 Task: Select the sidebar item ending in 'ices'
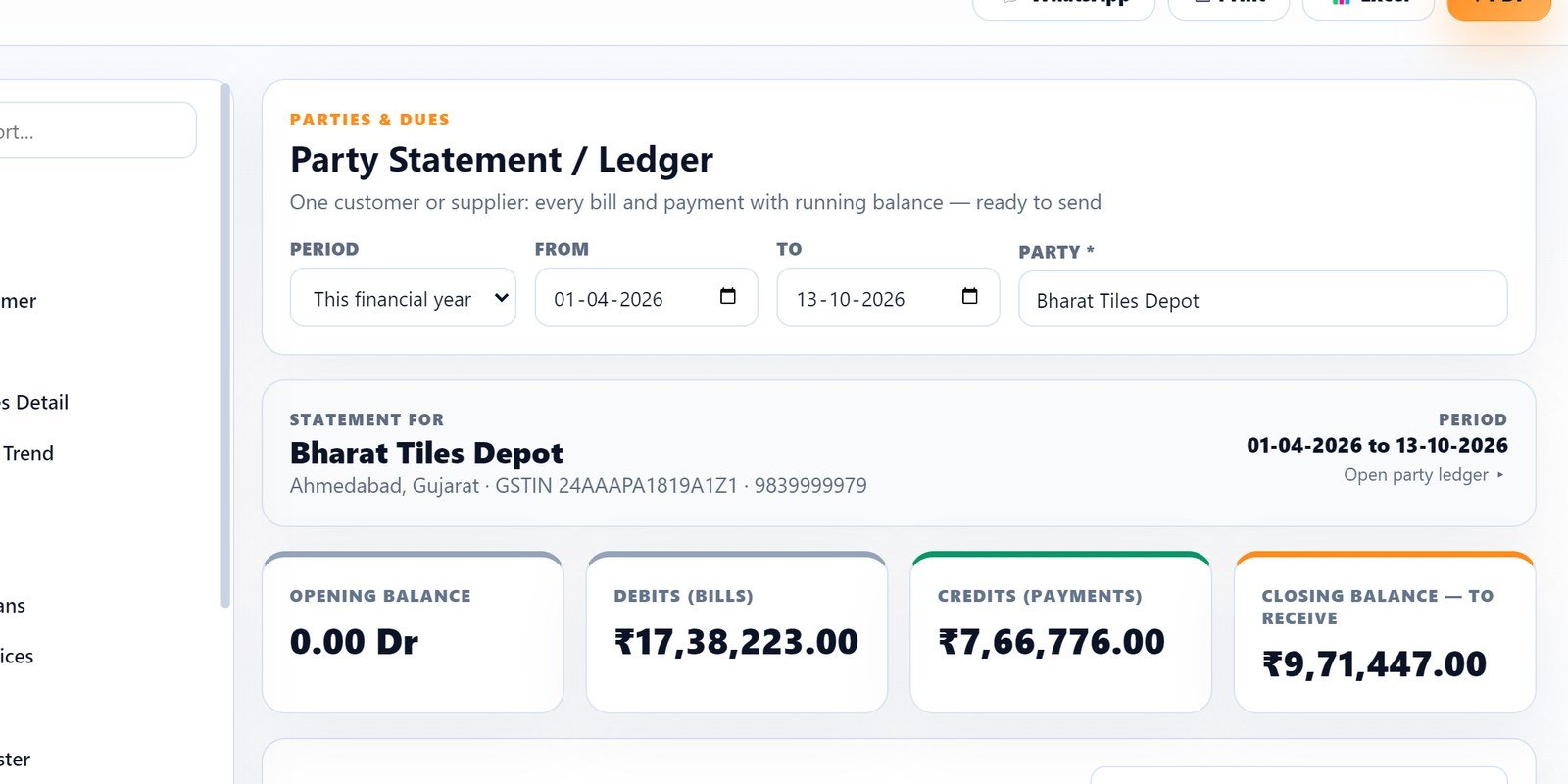click(17, 656)
